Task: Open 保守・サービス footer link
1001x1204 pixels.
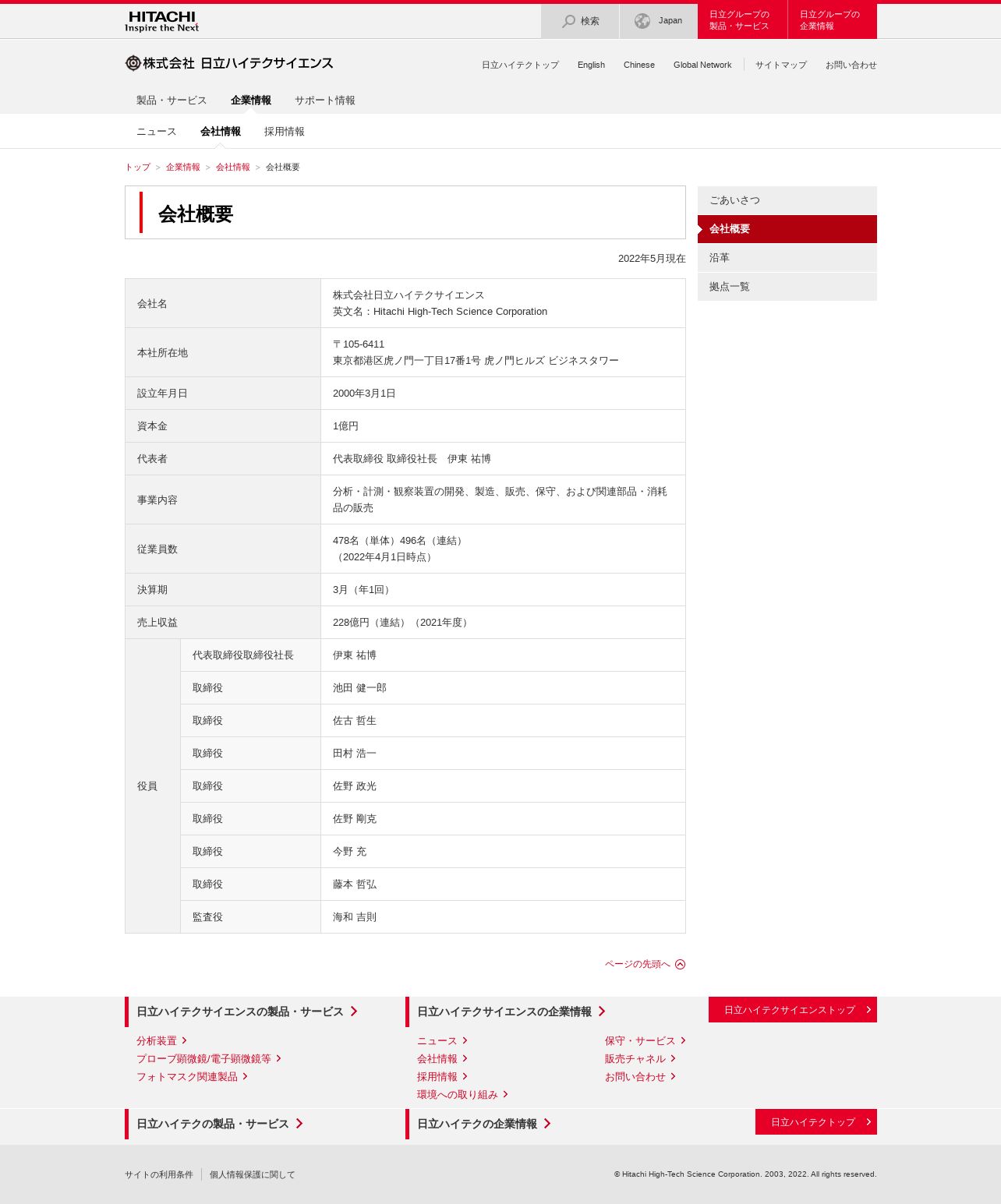Action: pyautogui.click(x=645, y=1041)
